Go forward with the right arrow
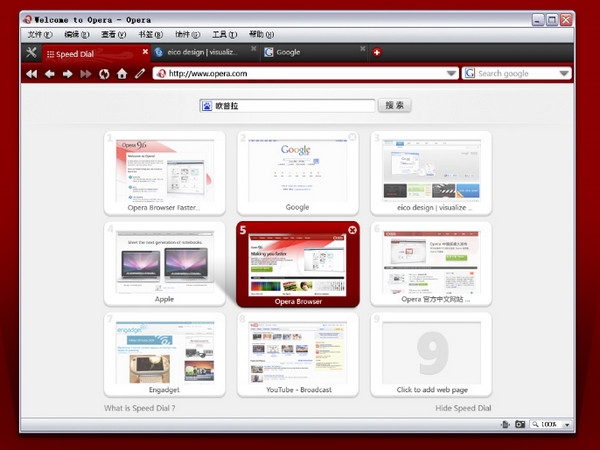Image resolution: width=600 pixels, height=450 pixels. pyautogui.click(x=68, y=74)
